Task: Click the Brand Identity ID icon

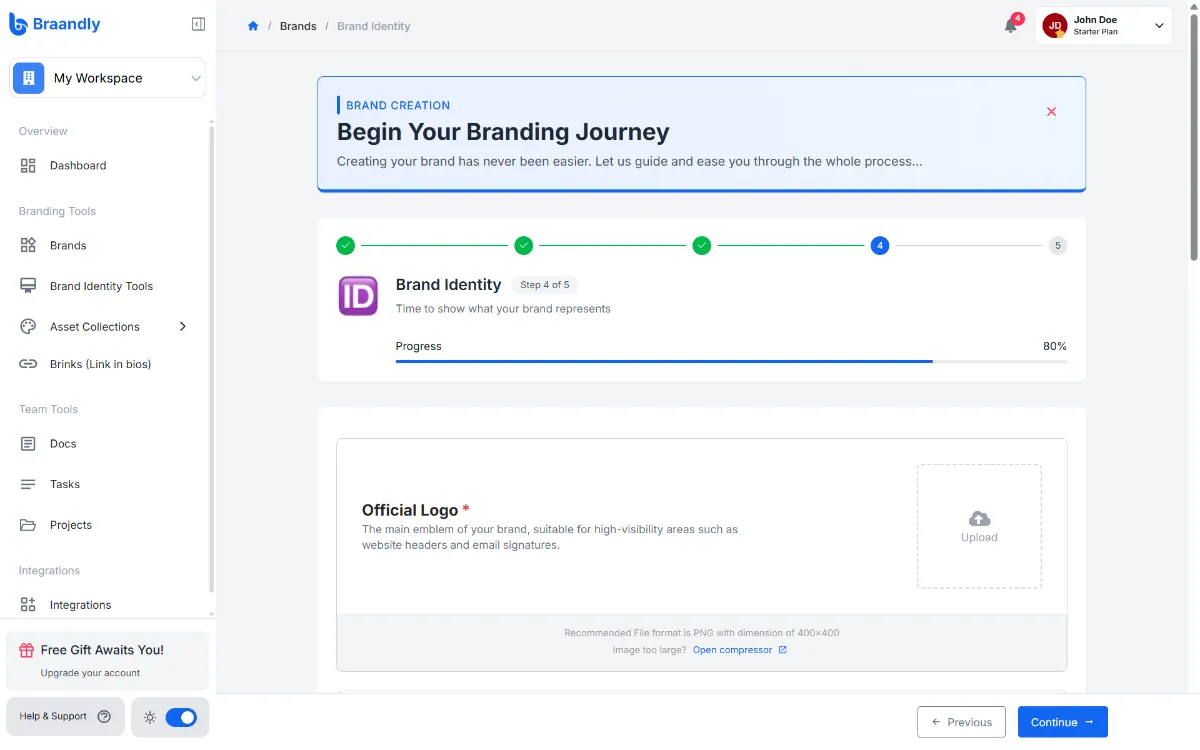Action: pyautogui.click(x=358, y=296)
